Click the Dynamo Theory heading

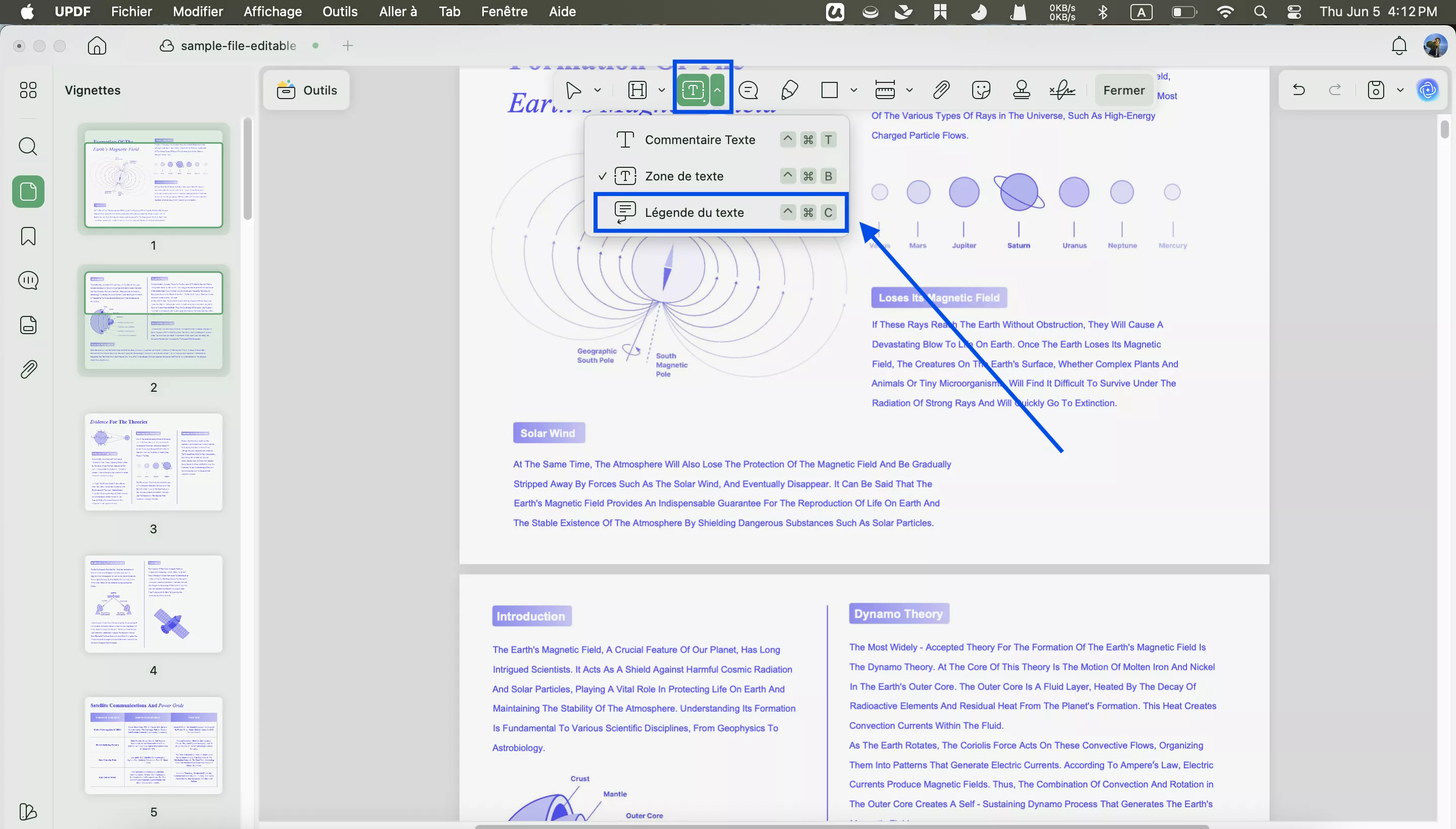898,614
